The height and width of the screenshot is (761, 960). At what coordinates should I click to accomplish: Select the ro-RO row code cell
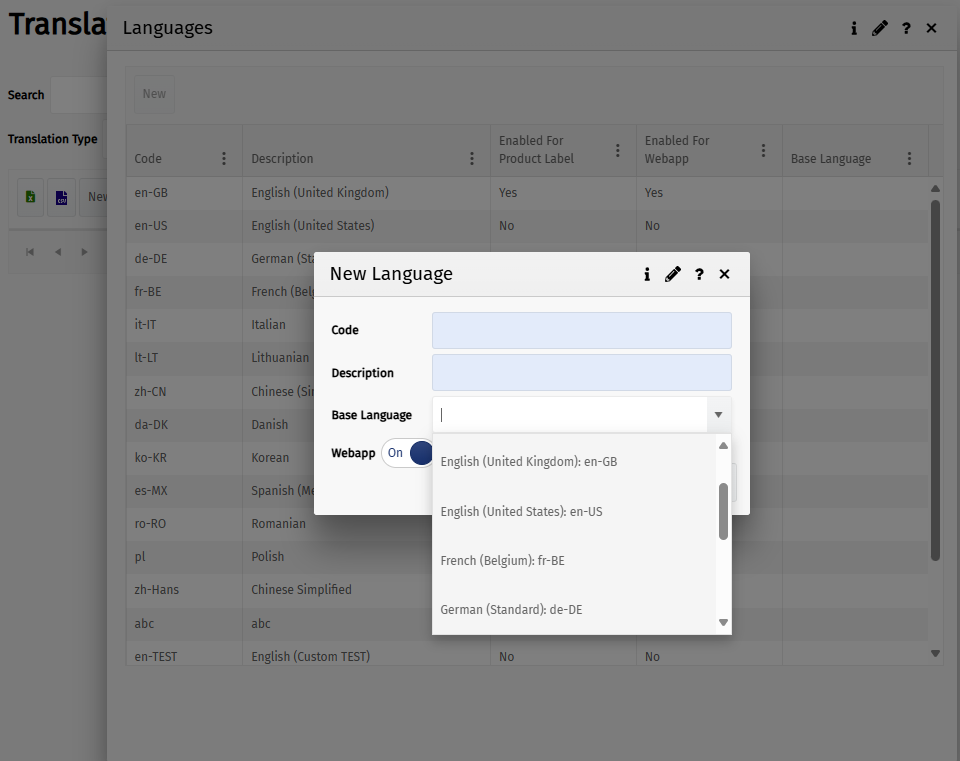coord(184,524)
